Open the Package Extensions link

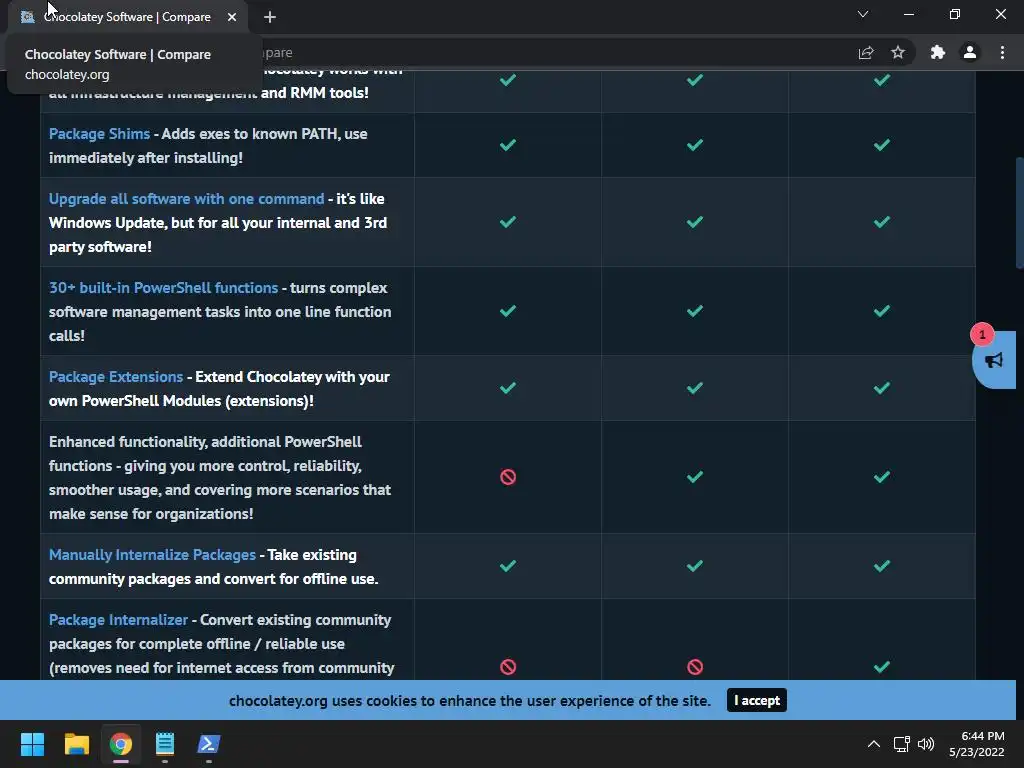point(116,377)
